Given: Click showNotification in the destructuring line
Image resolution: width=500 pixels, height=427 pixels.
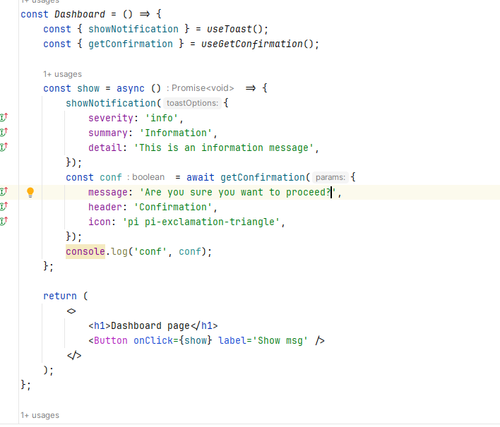Looking at the screenshot, I should click(133, 29).
